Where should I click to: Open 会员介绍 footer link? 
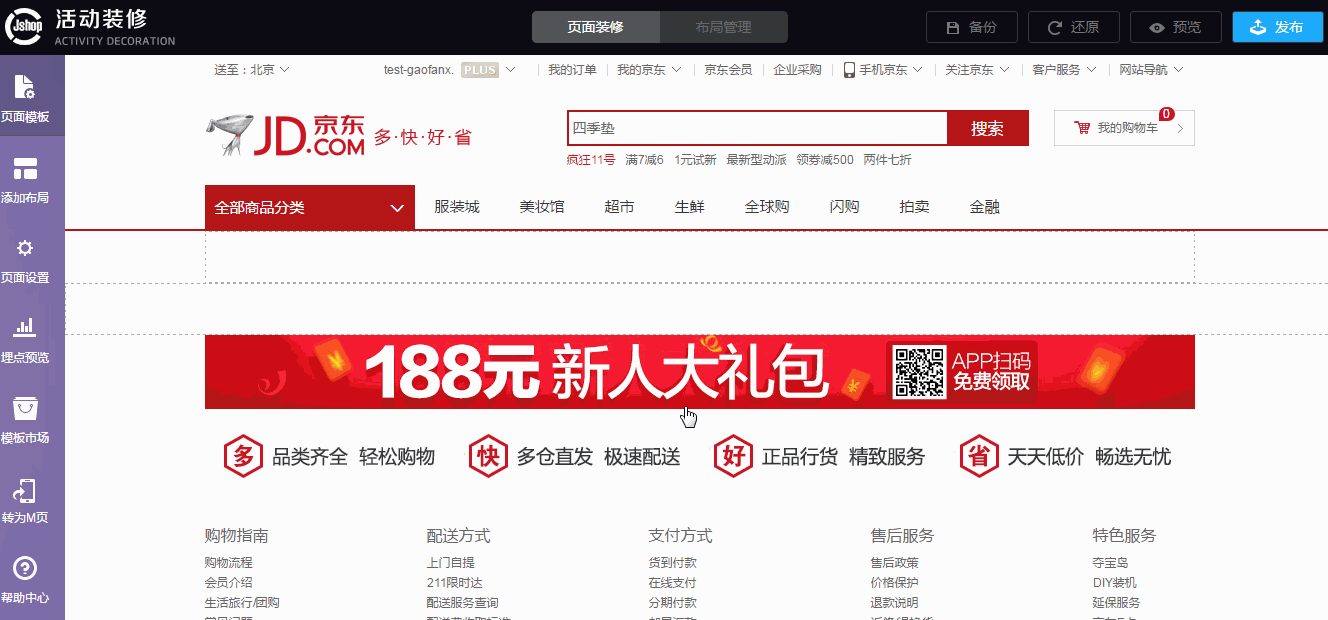click(229, 583)
